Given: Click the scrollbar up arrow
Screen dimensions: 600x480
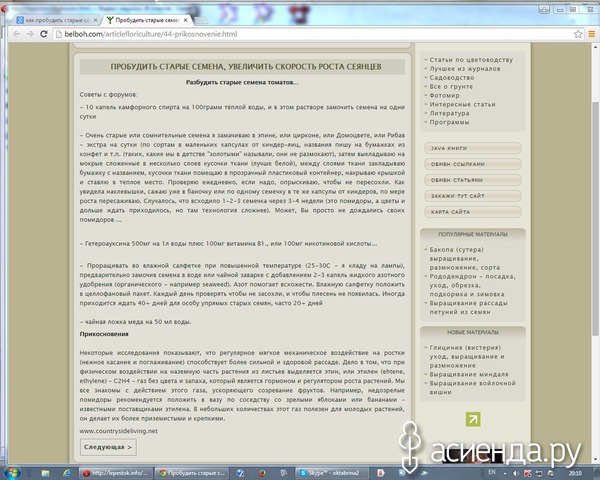Looking at the screenshot, I should click(596, 47).
